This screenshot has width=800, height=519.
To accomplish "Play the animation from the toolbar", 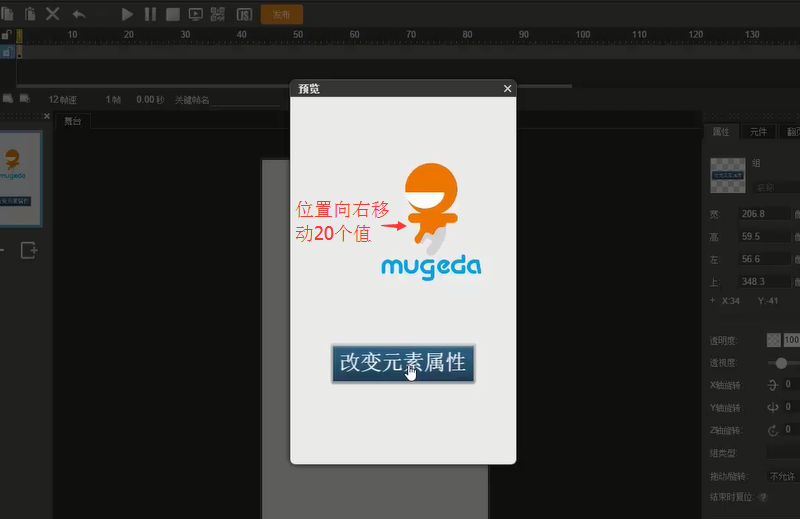I will click(127, 14).
